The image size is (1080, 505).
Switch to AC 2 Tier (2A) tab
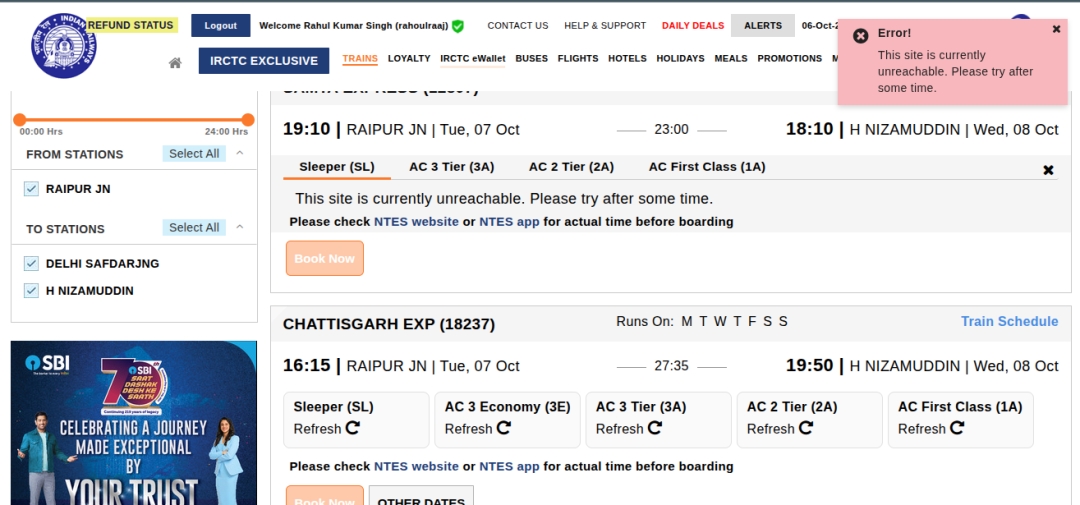click(x=571, y=167)
